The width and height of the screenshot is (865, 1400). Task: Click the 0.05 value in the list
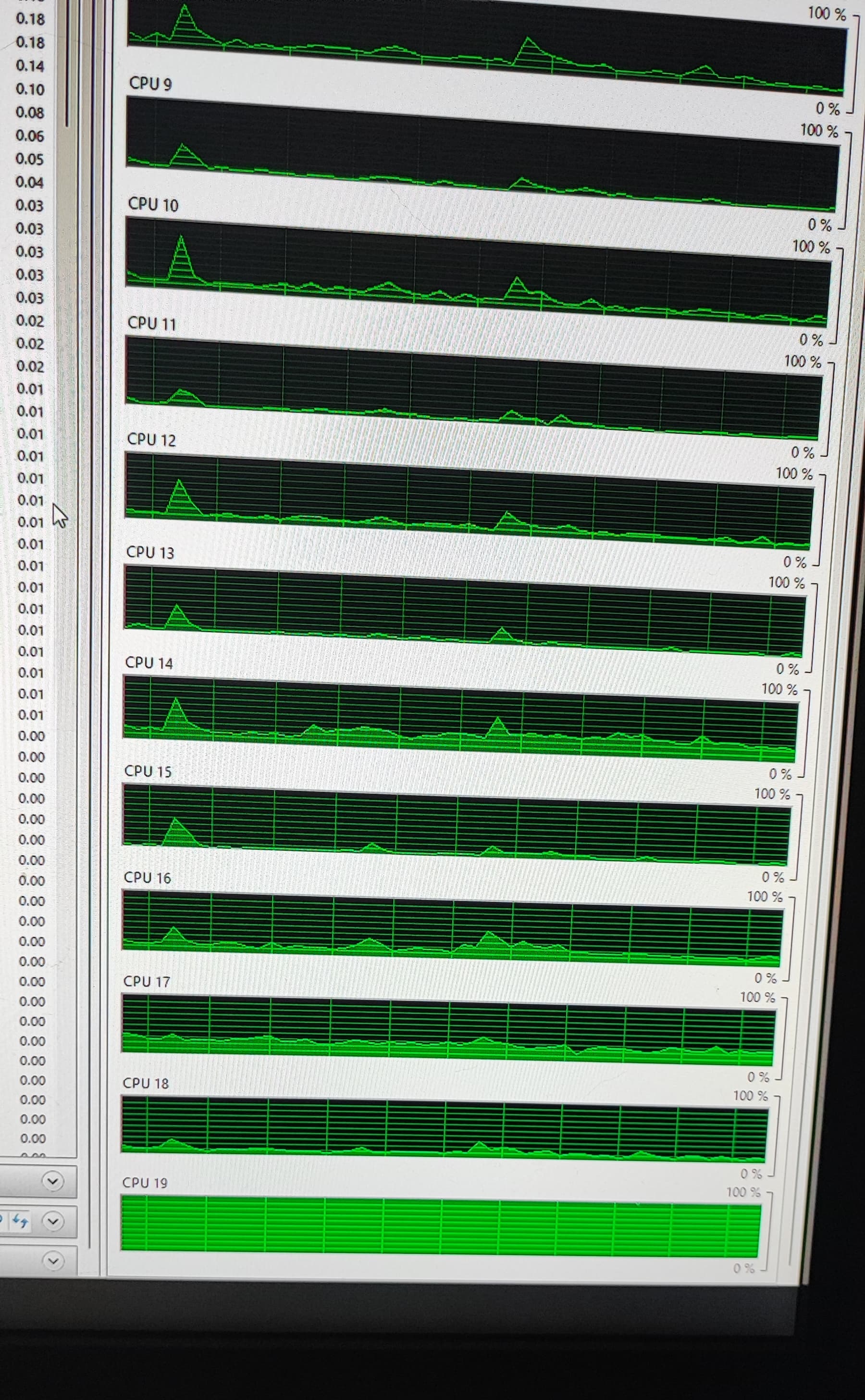point(30,159)
